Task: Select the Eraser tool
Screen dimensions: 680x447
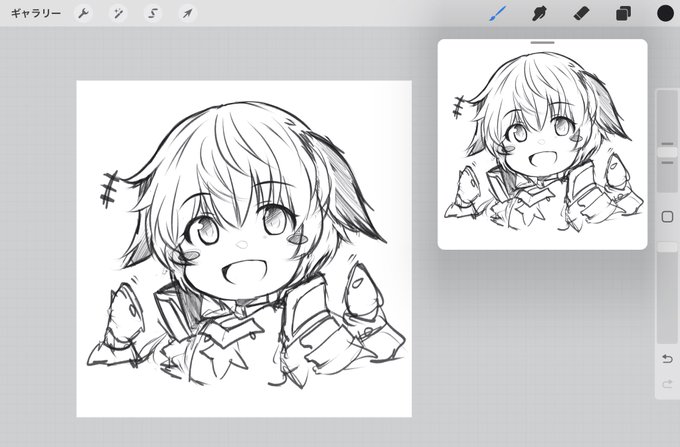Action: [581, 14]
